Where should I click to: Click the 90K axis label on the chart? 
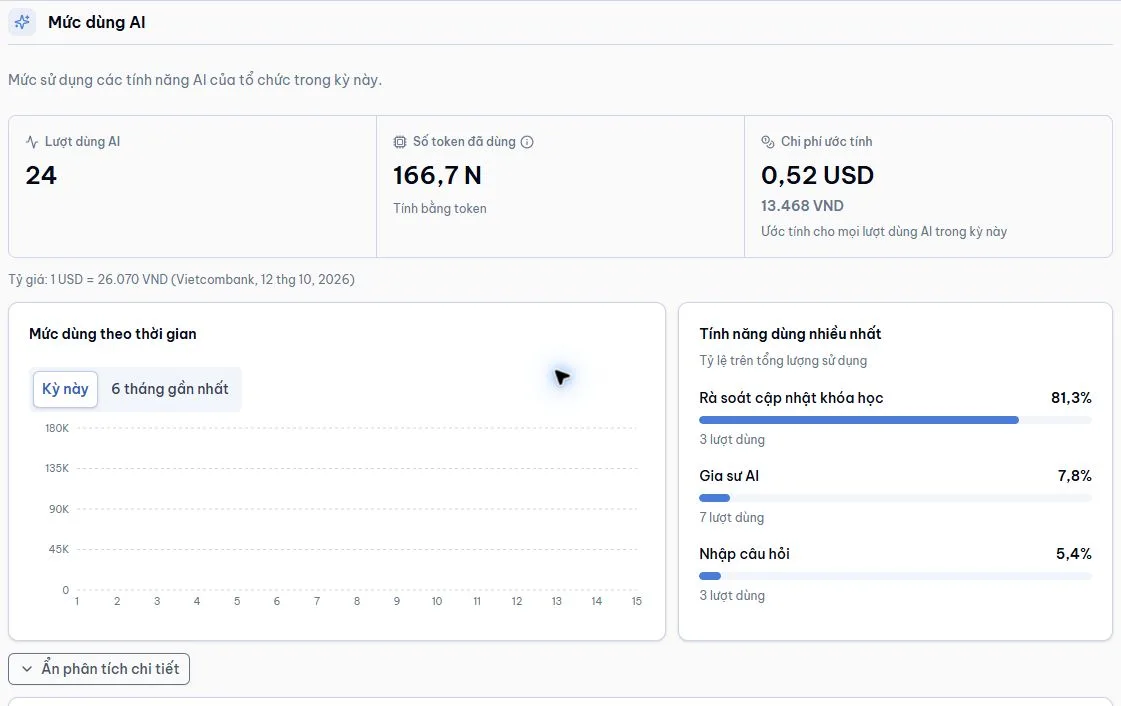pyautogui.click(x=59, y=509)
